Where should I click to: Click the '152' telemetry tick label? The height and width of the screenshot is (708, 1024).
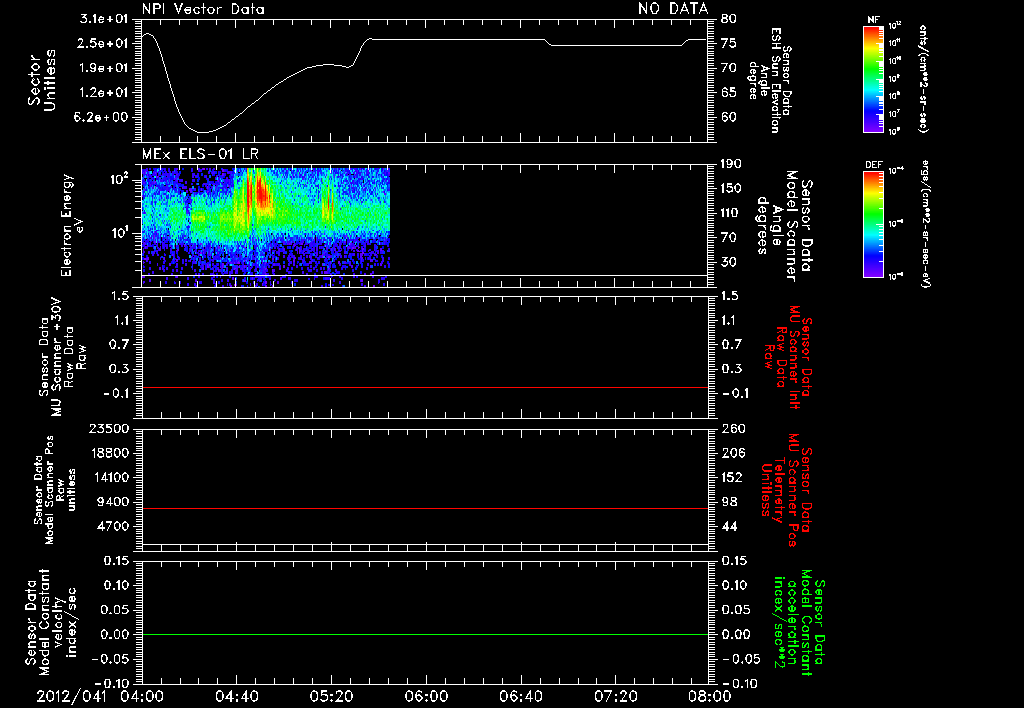(x=732, y=477)
